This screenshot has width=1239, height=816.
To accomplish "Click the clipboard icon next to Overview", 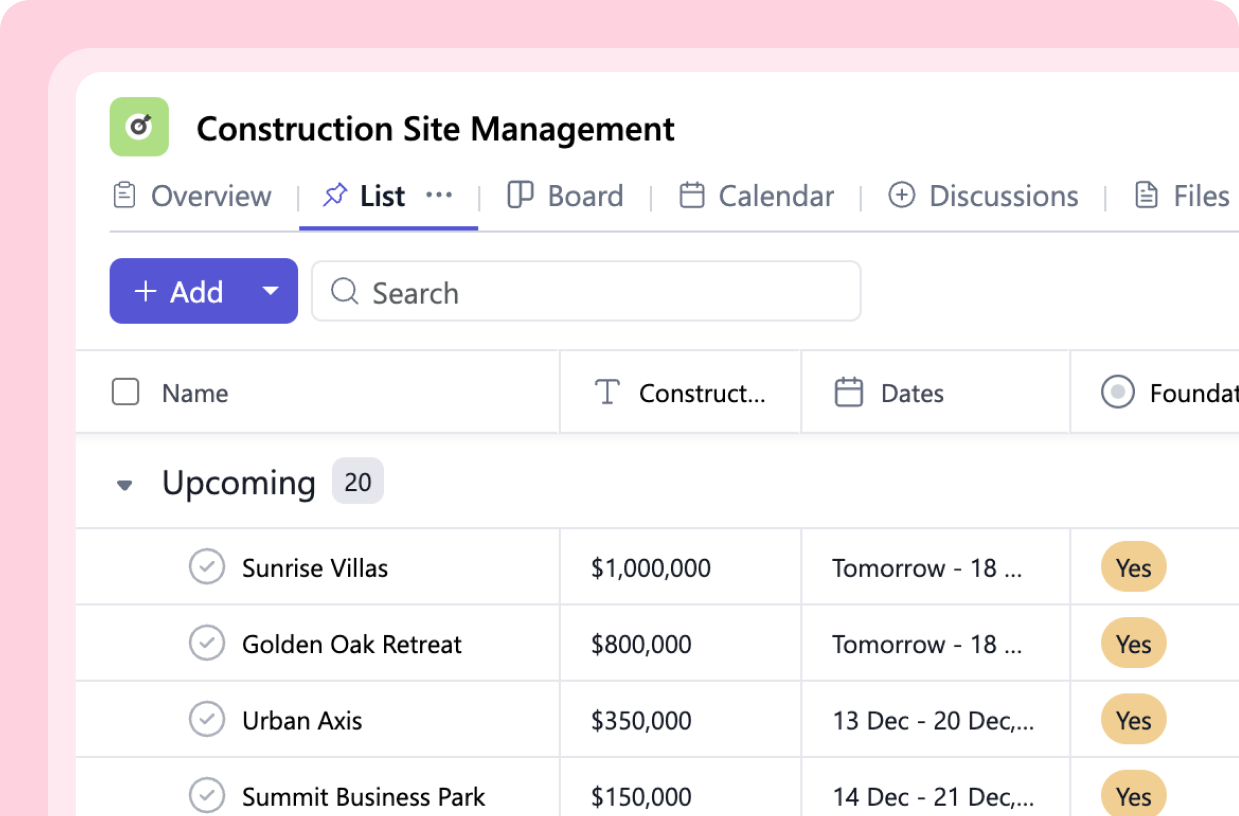I will coord(125,196).
